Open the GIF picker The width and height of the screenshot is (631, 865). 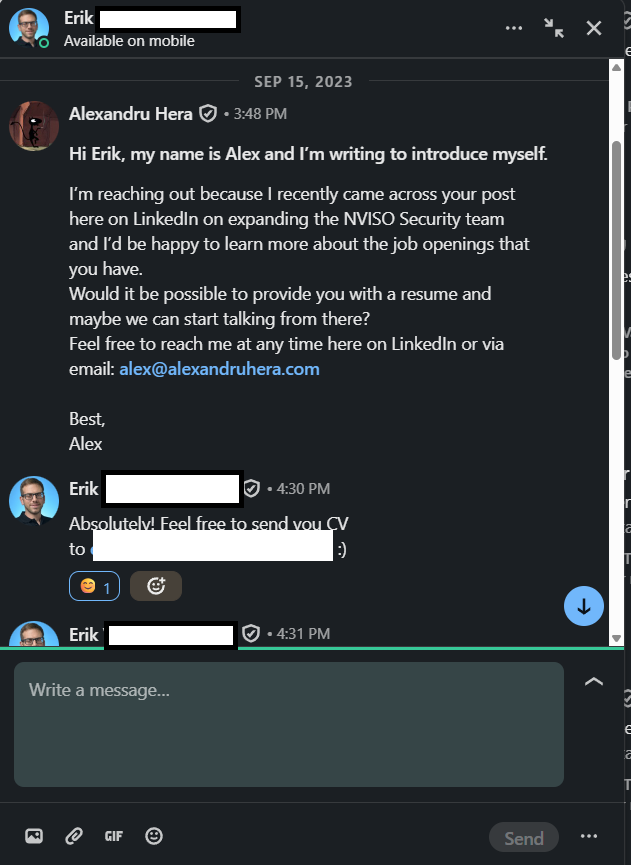pos(114,836)
